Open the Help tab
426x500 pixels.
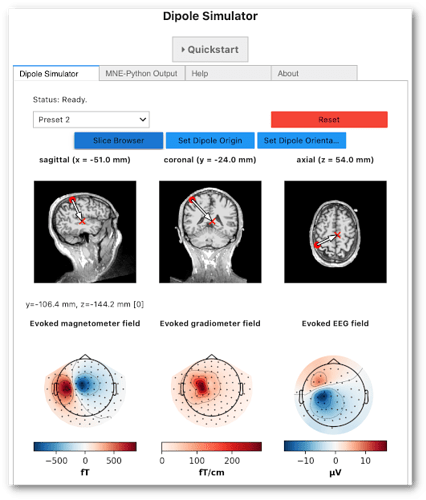228,73
